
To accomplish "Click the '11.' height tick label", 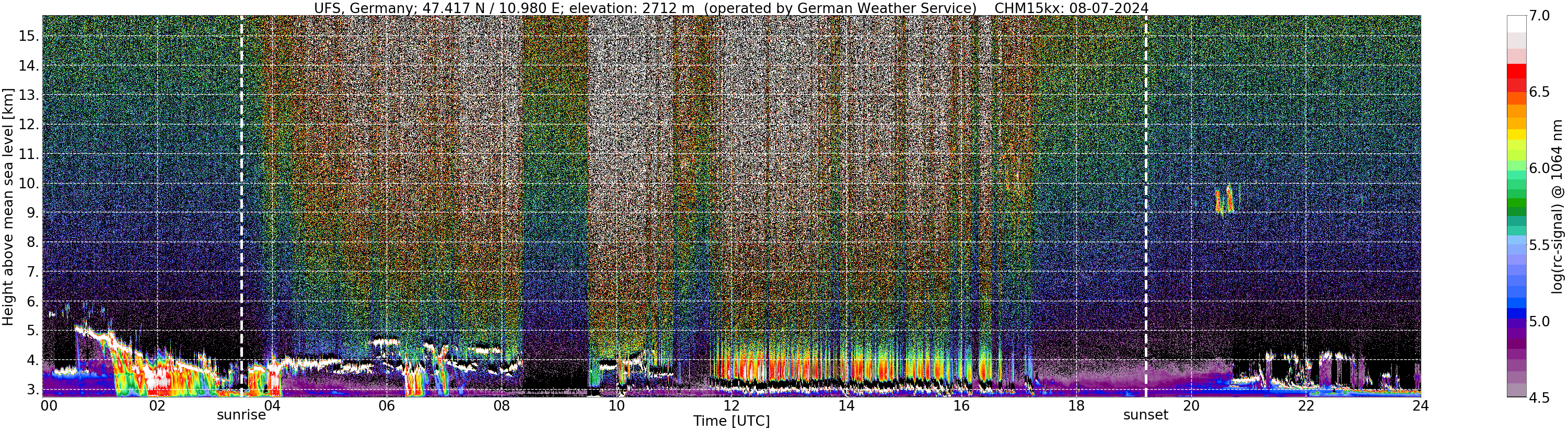I will pos(29,154).
